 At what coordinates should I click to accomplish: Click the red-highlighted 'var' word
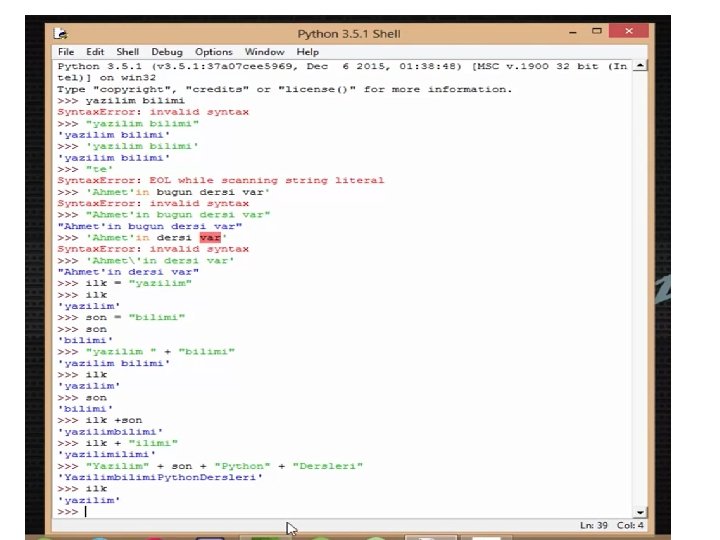point(210,237)
